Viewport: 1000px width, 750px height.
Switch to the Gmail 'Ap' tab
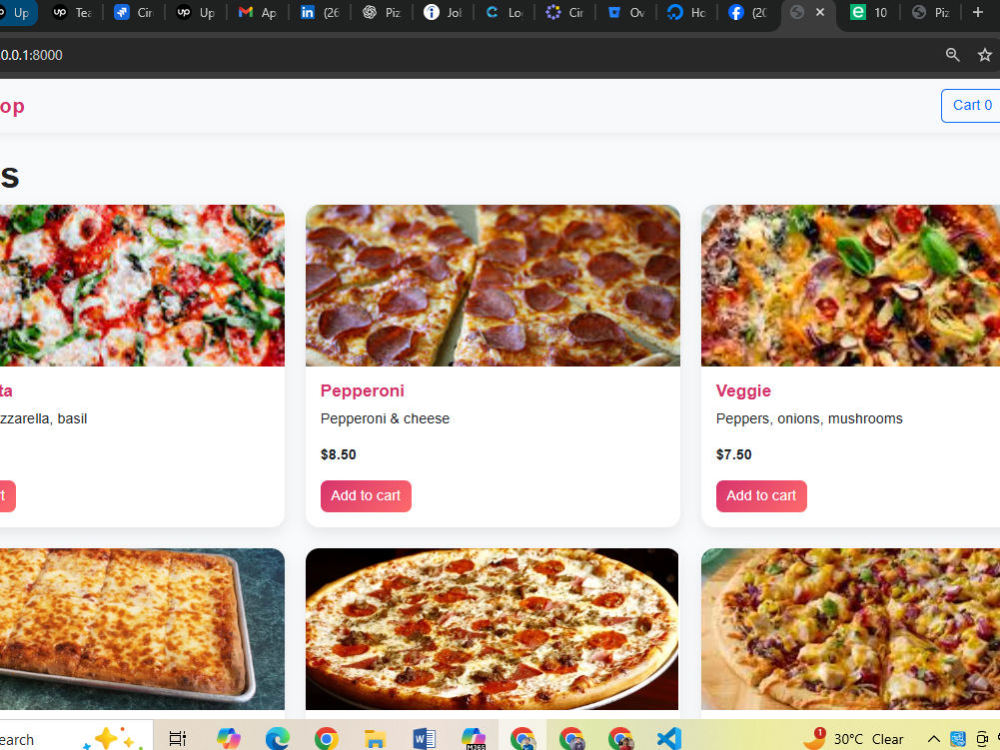click(x=258, y=13)
